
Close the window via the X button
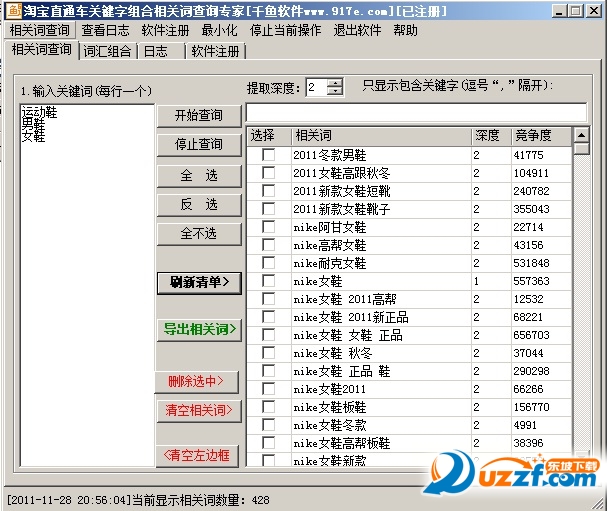pos(593,10)
